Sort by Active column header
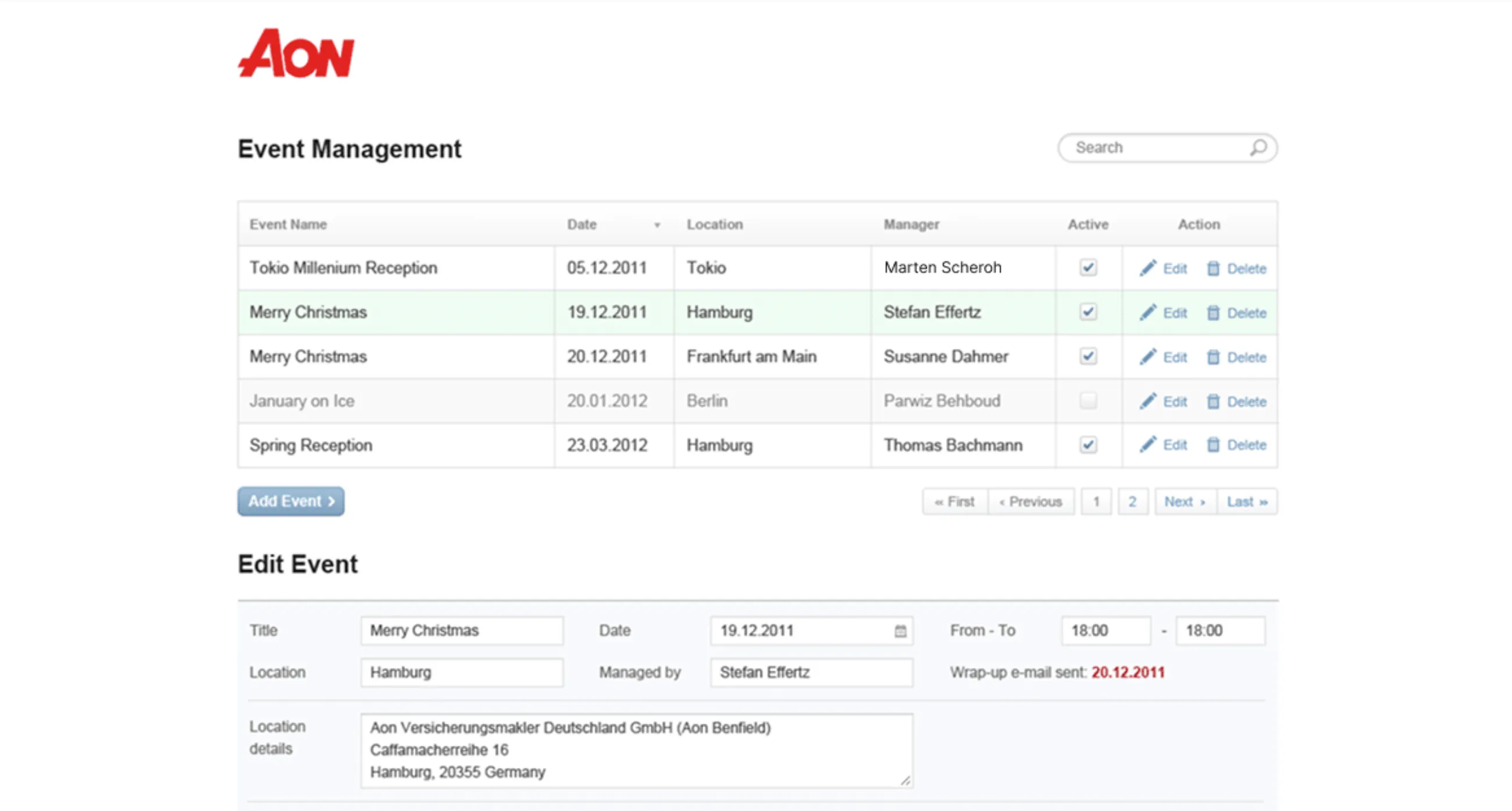 tap(1087, 225)
